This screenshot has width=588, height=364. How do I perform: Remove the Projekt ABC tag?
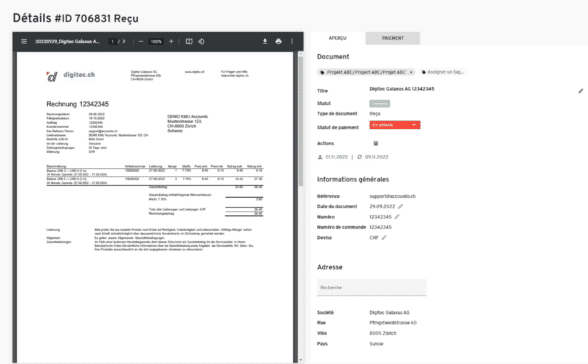pyautogui.click(x=411, y=72)
